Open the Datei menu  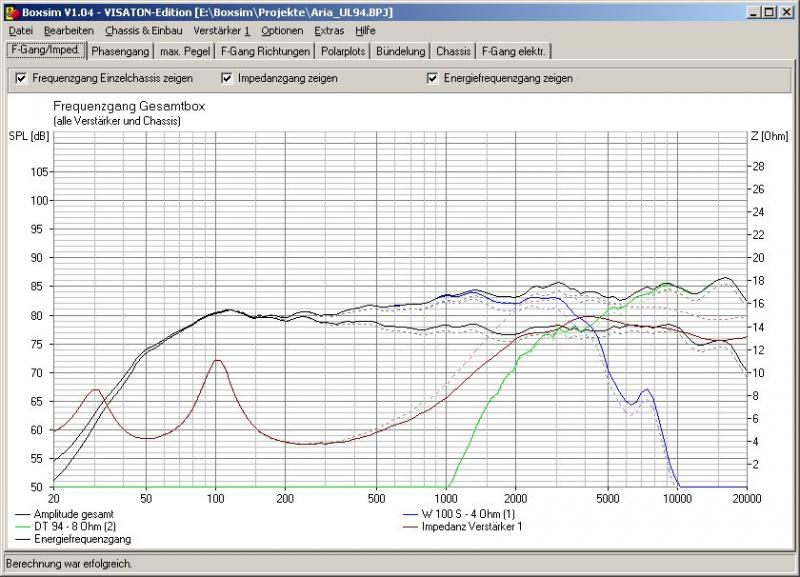(20, 30)
